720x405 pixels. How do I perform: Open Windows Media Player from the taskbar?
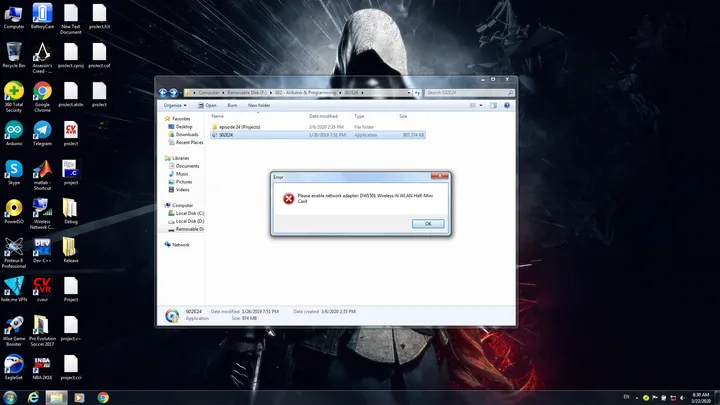[x=79, y=397]
